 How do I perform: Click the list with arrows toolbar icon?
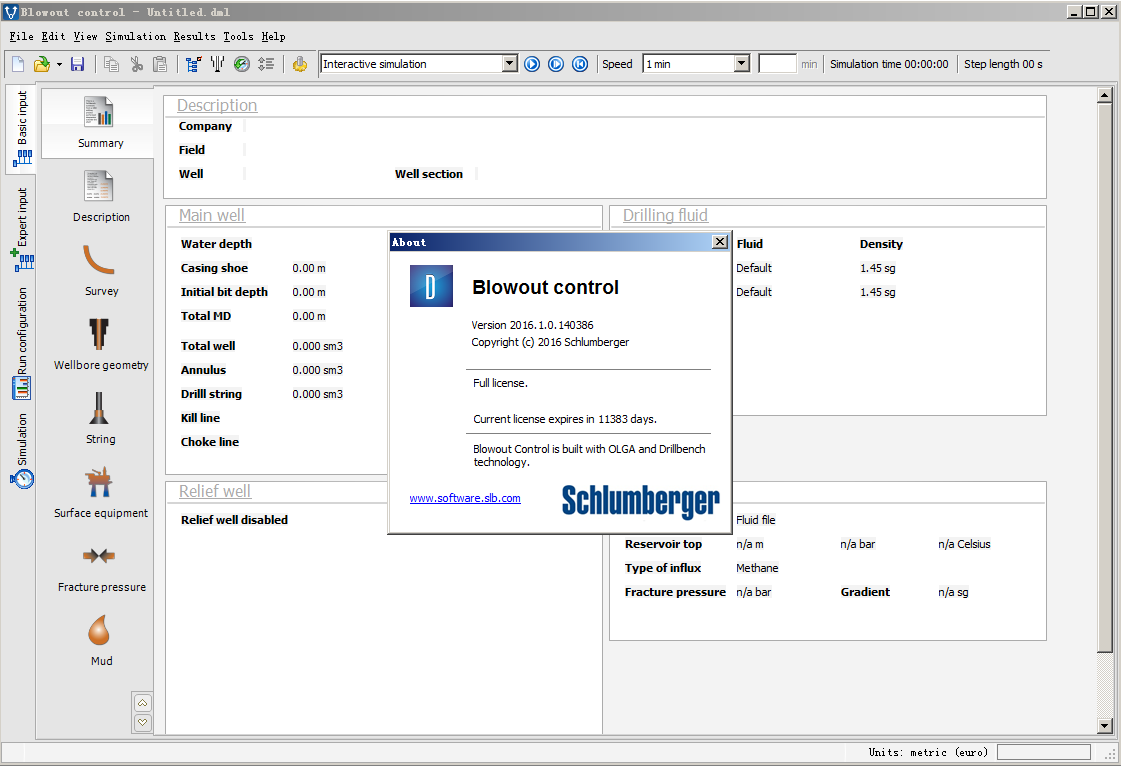pos(266,64)
